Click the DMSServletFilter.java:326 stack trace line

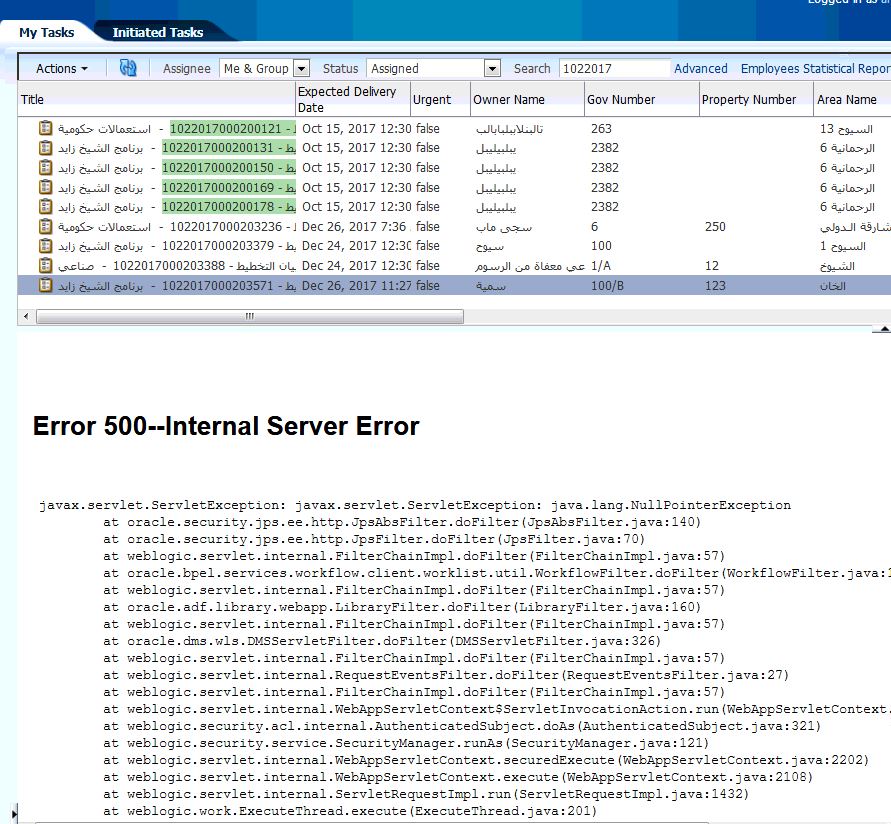[382, 641]
